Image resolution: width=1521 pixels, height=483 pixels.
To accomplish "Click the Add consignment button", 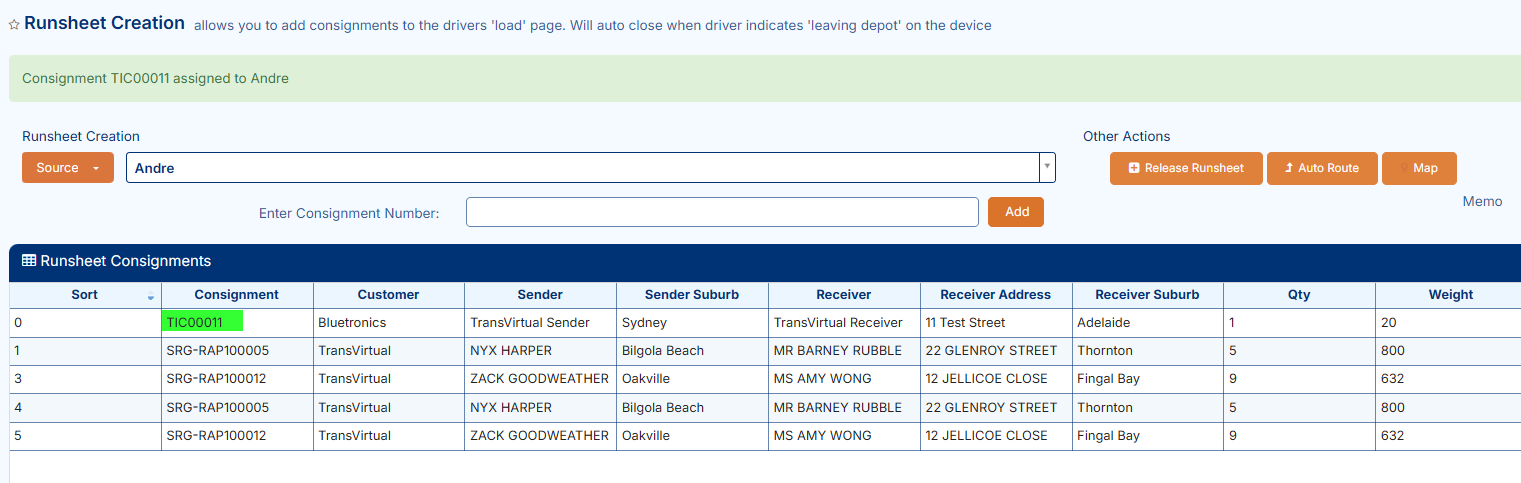I will (1016, 212).
